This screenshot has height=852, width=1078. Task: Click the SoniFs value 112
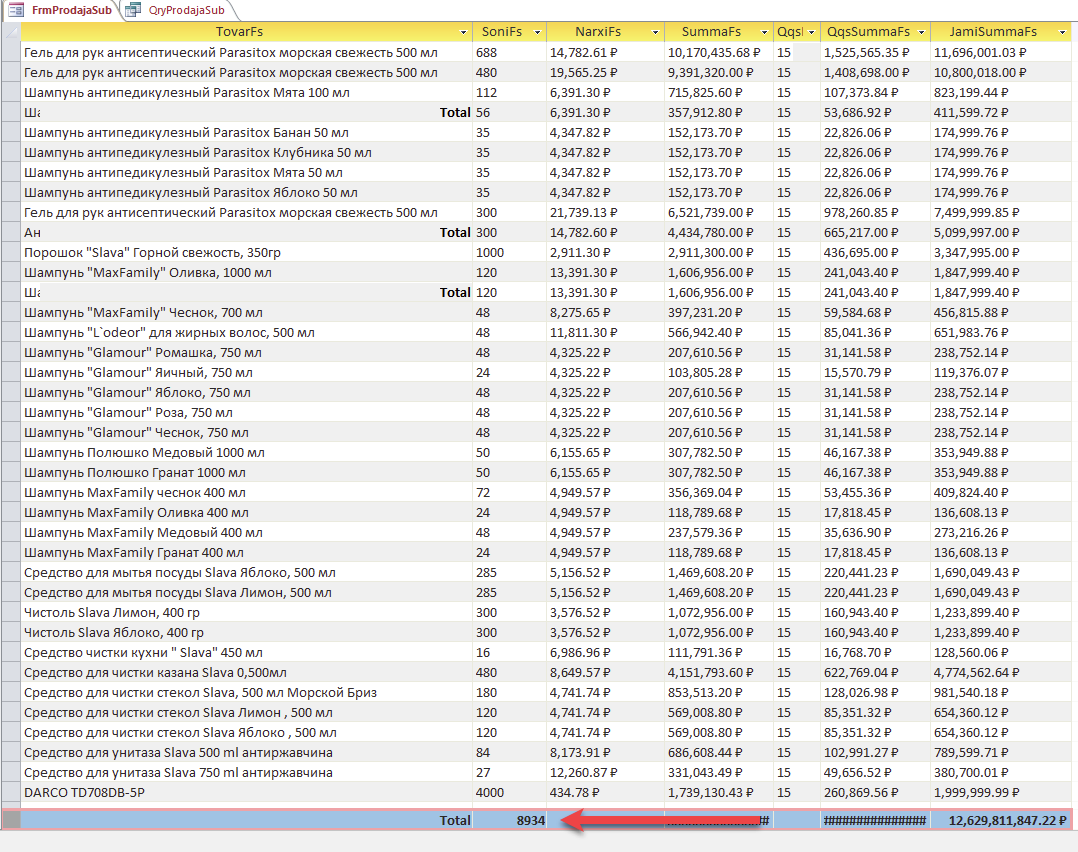pyautogui.click(x=486, y=92)
